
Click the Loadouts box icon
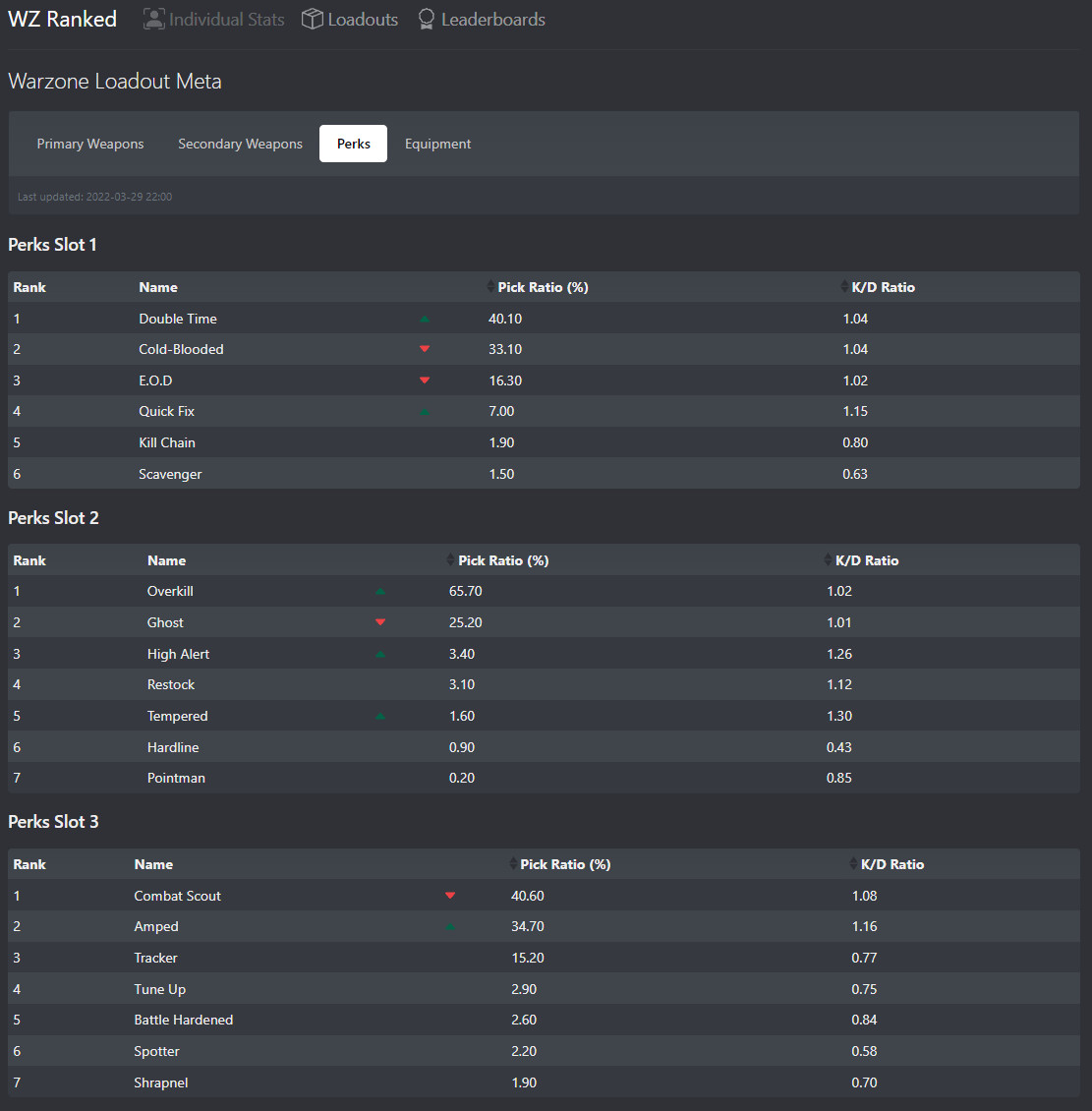pyautogui.click(x=313, y=19)
